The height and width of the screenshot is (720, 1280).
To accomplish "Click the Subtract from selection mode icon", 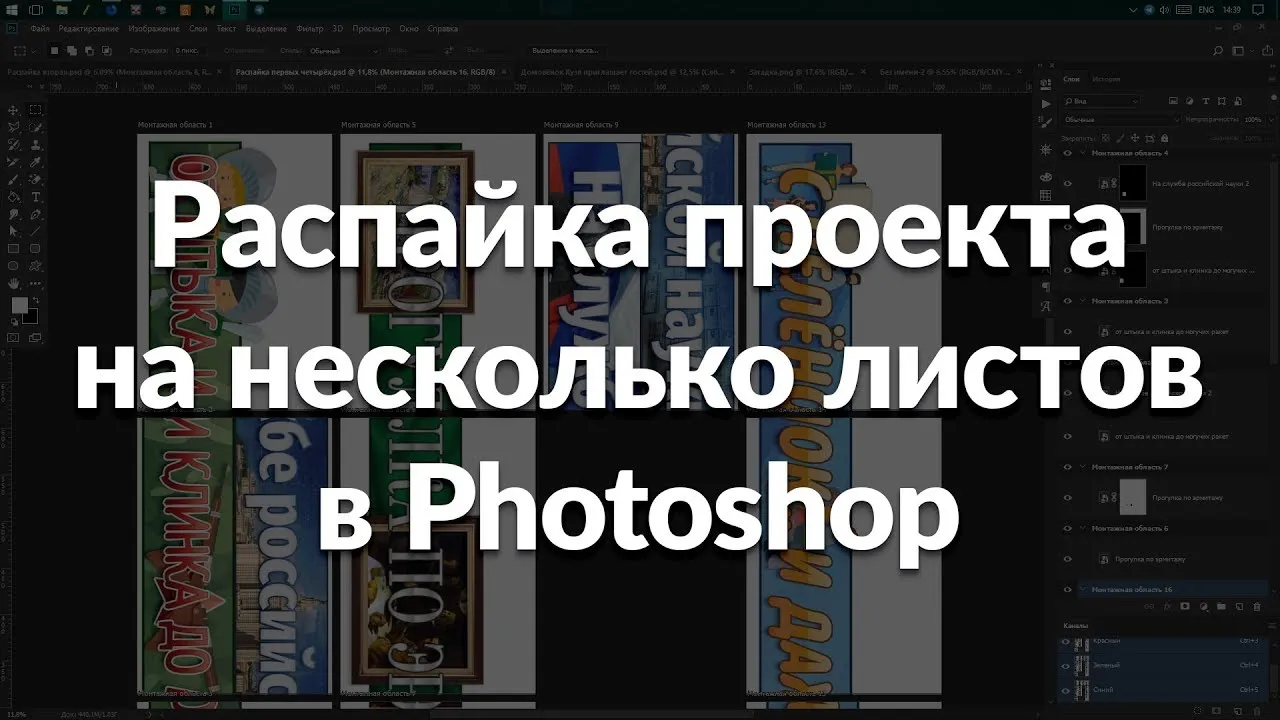I will tap(88, 50).
